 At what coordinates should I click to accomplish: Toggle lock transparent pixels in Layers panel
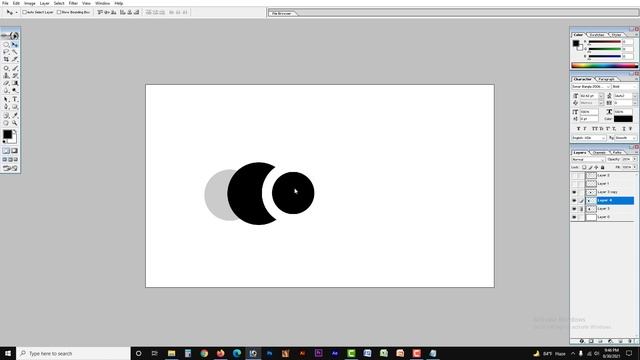click(x=584, y=167)
